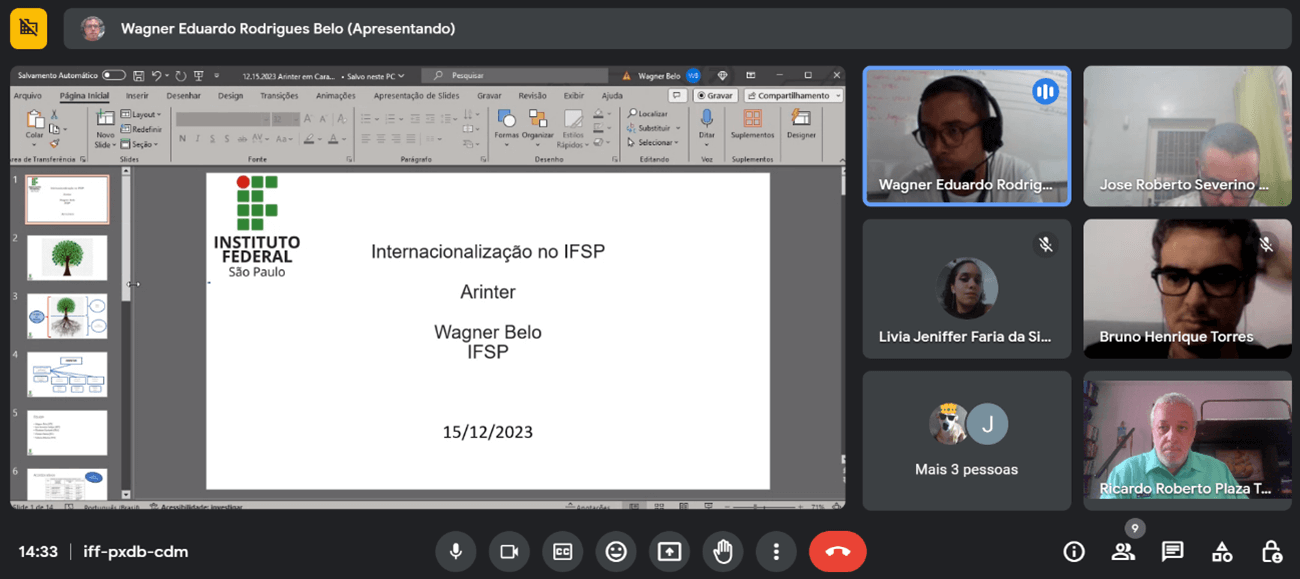The image size is (1300, 579).
Task: Switch to the Design ribbon tab
Action: (231, 96)
